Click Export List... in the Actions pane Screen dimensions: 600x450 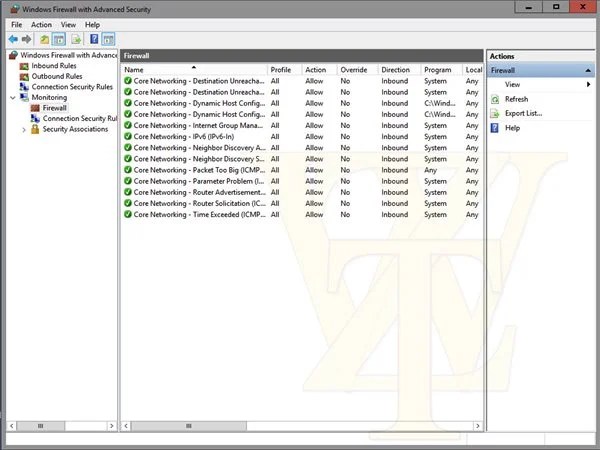(523, 113)
